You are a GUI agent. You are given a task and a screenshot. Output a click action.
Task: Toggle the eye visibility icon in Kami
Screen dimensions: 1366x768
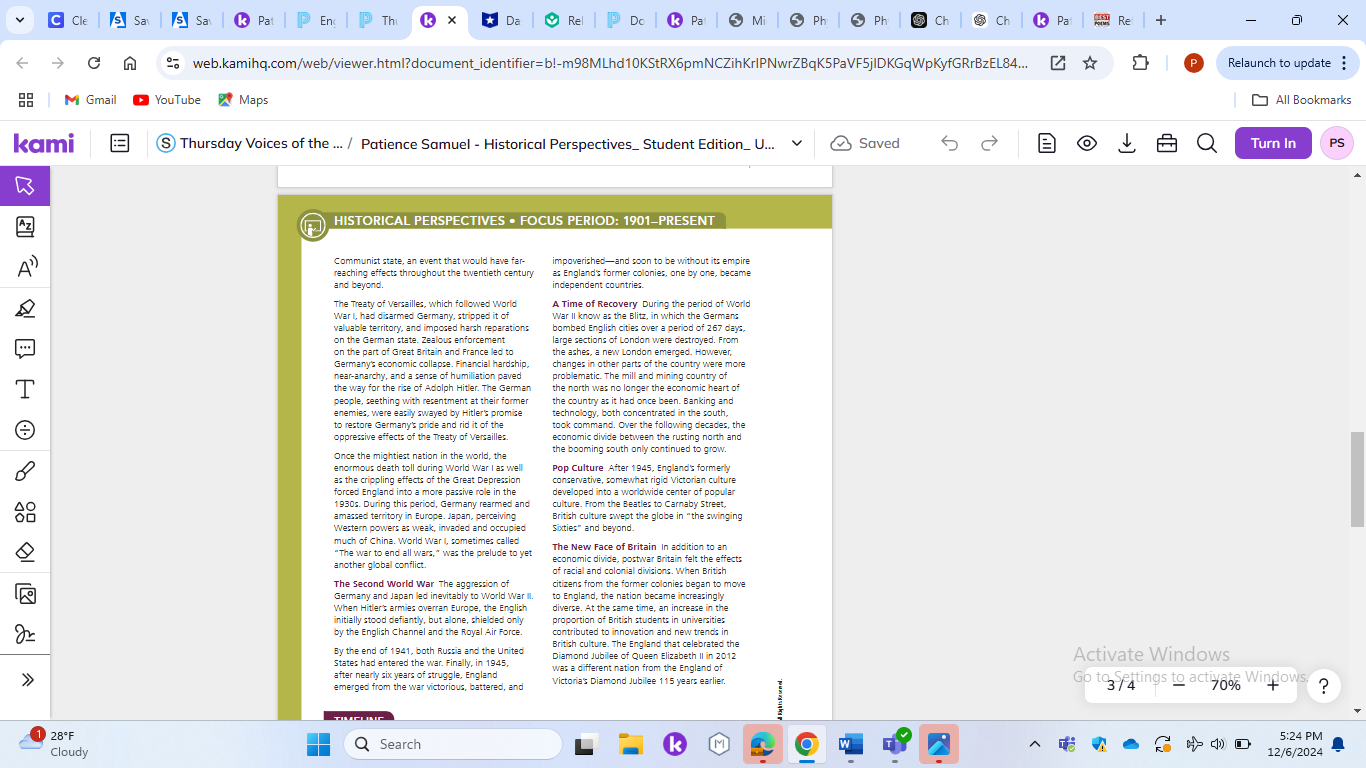(x=1087, y=143)
